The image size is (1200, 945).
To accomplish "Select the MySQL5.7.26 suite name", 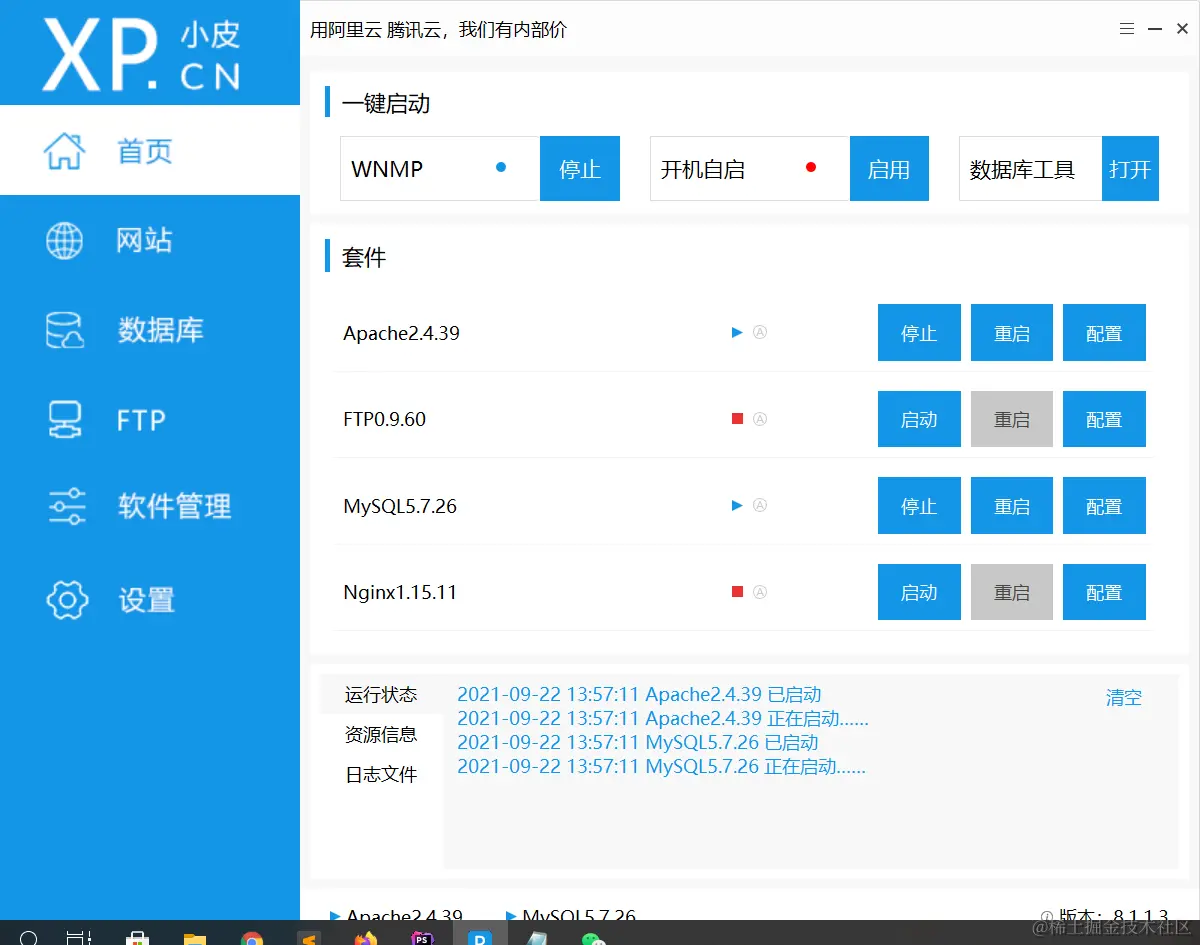I will [400, 506].
